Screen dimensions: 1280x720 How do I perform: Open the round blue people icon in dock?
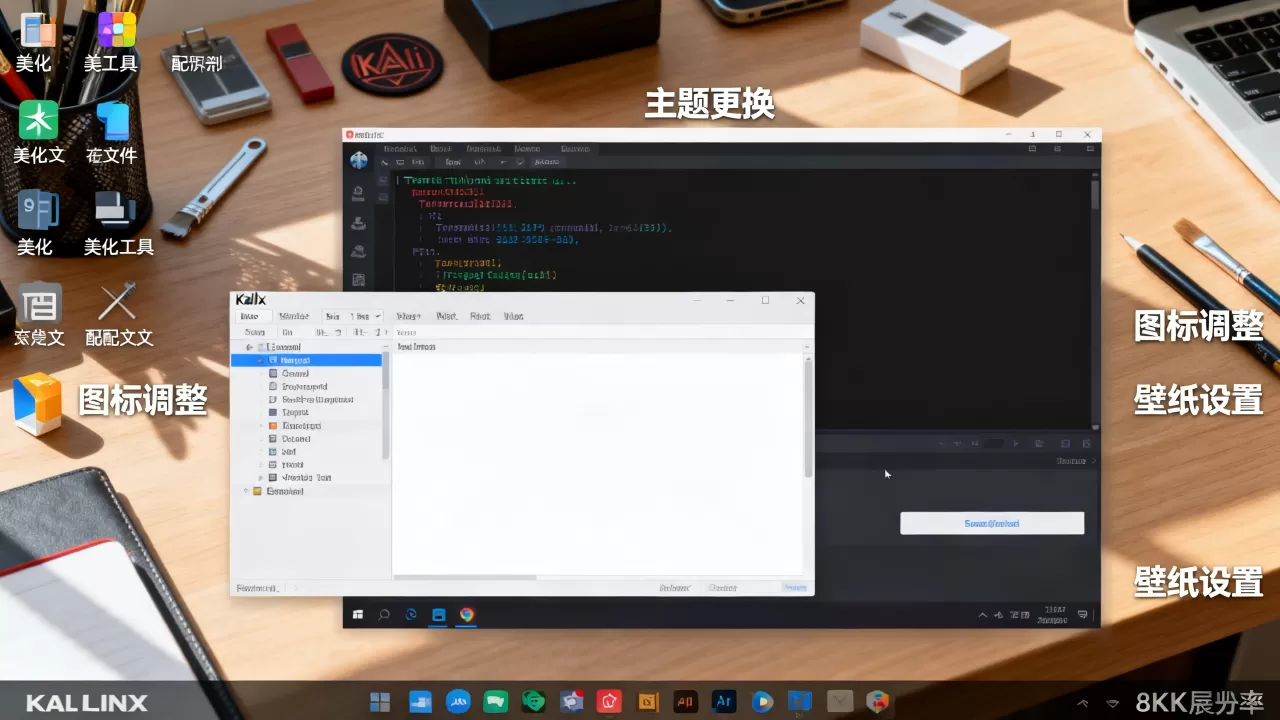[x=458, y=702]
